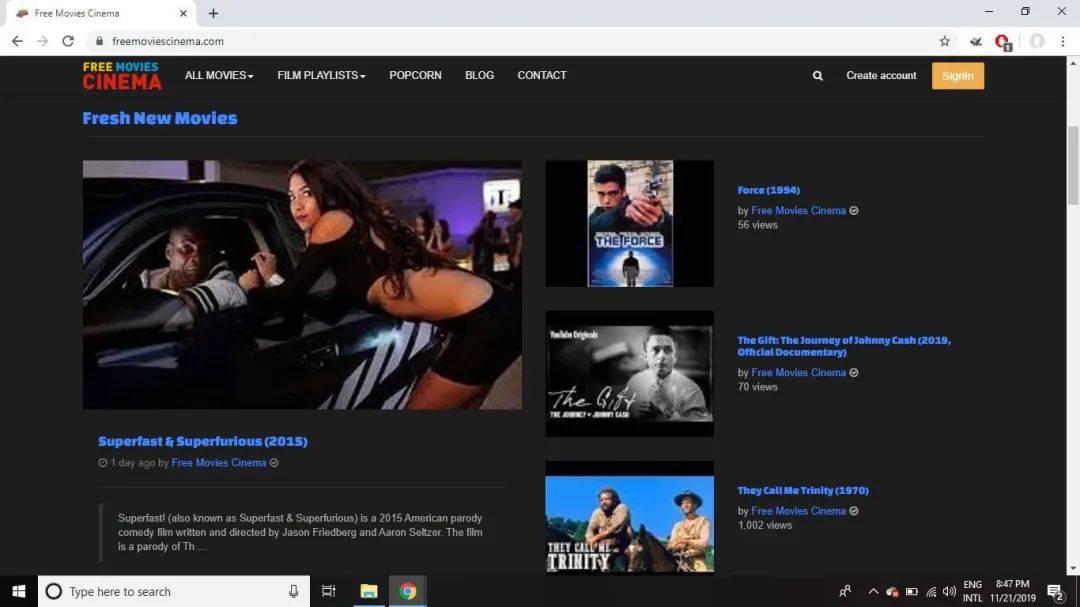This screenshot has width=1080, height=607.
Task: Click the '70 views' text
Action: (758, 387)
